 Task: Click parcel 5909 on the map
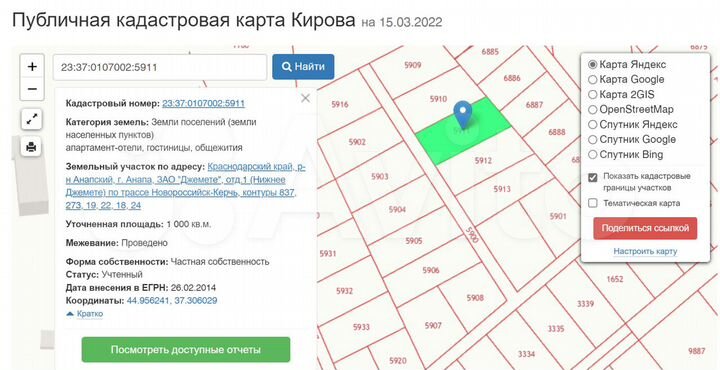point(412,65)
